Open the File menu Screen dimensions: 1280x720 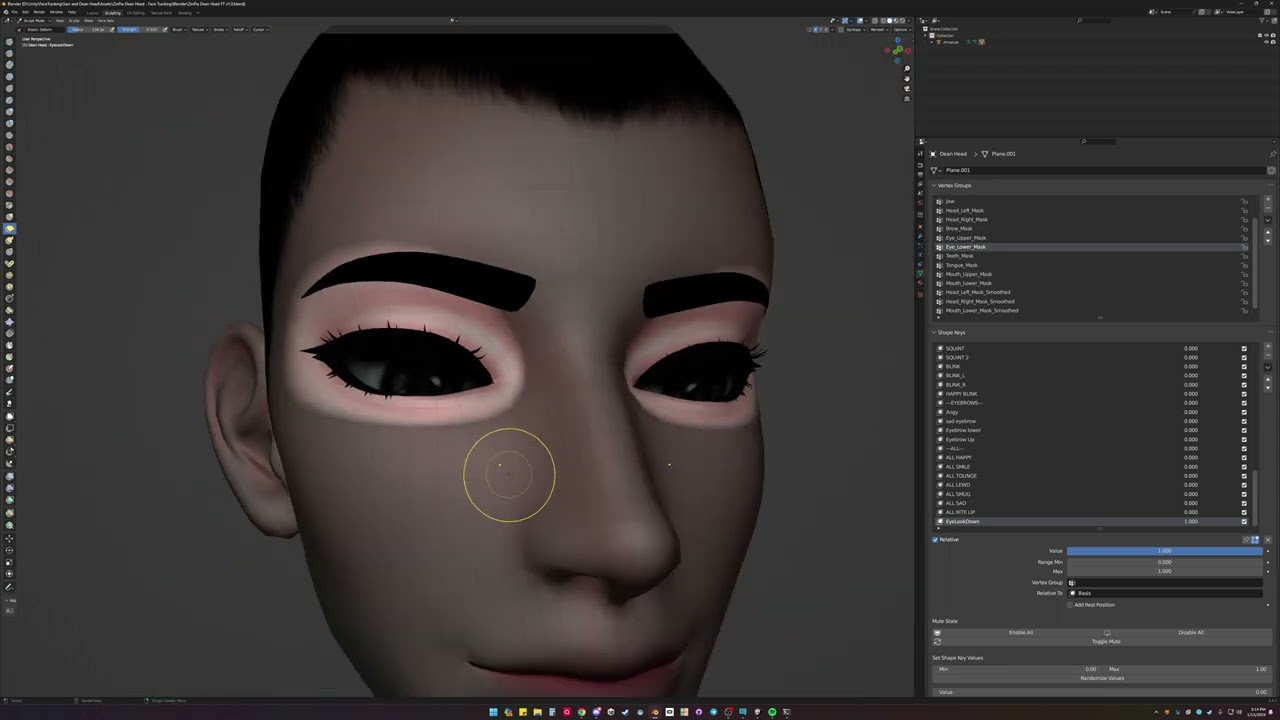pyautogui.click(x=14, y=12)
